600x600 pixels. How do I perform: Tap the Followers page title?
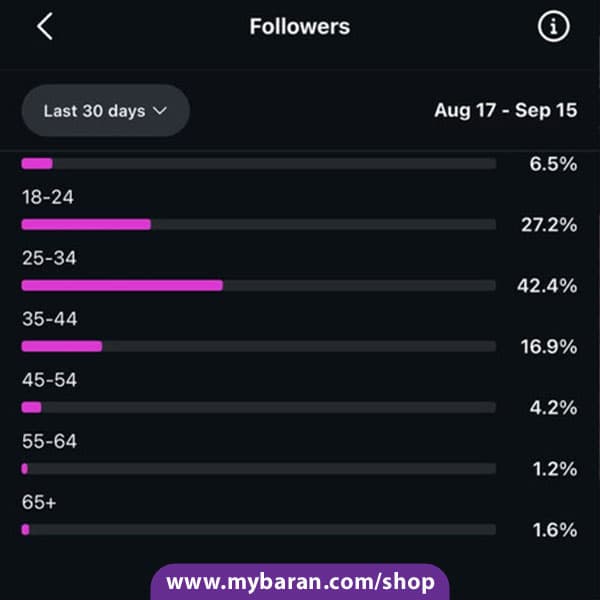tap(300, 26)
